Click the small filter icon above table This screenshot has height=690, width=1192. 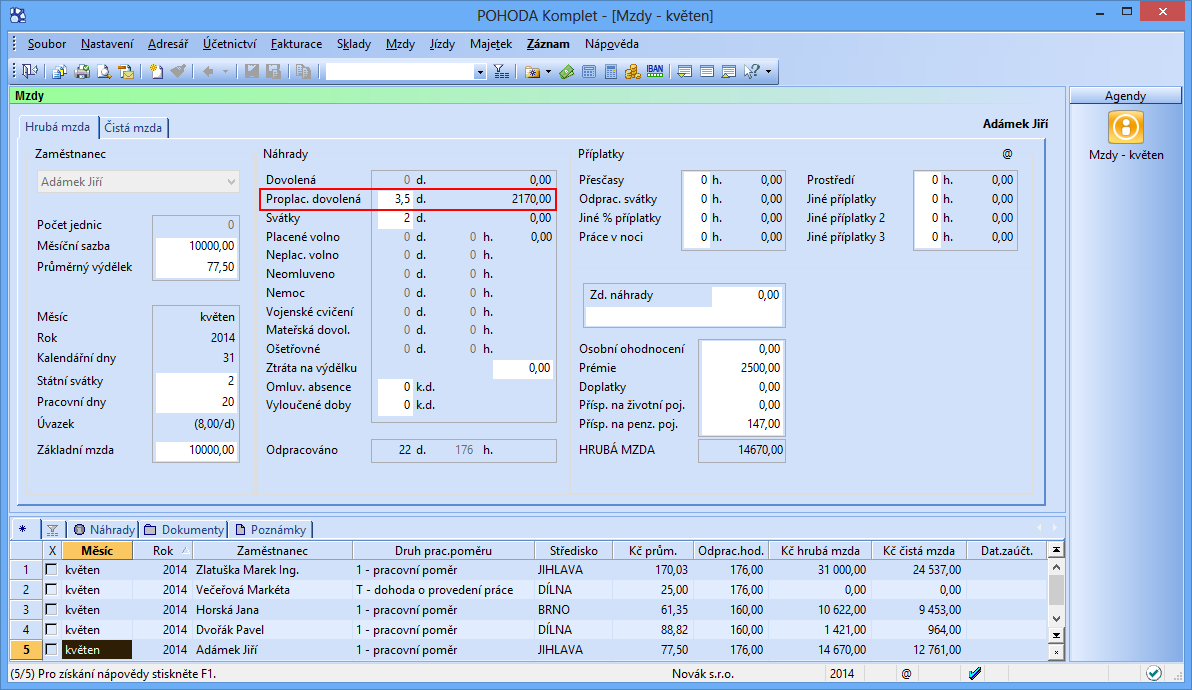(x=52, y=530)
